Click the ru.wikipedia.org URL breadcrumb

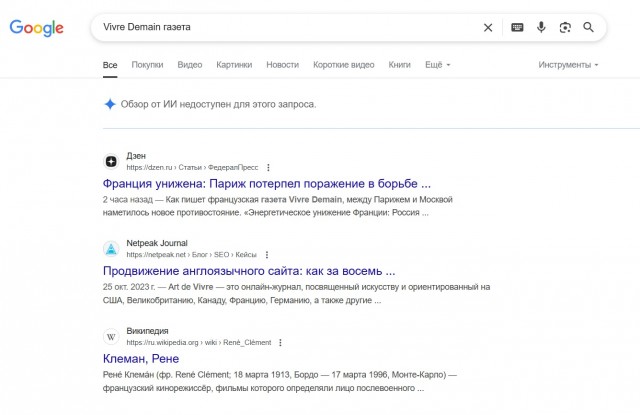point(199,342)
